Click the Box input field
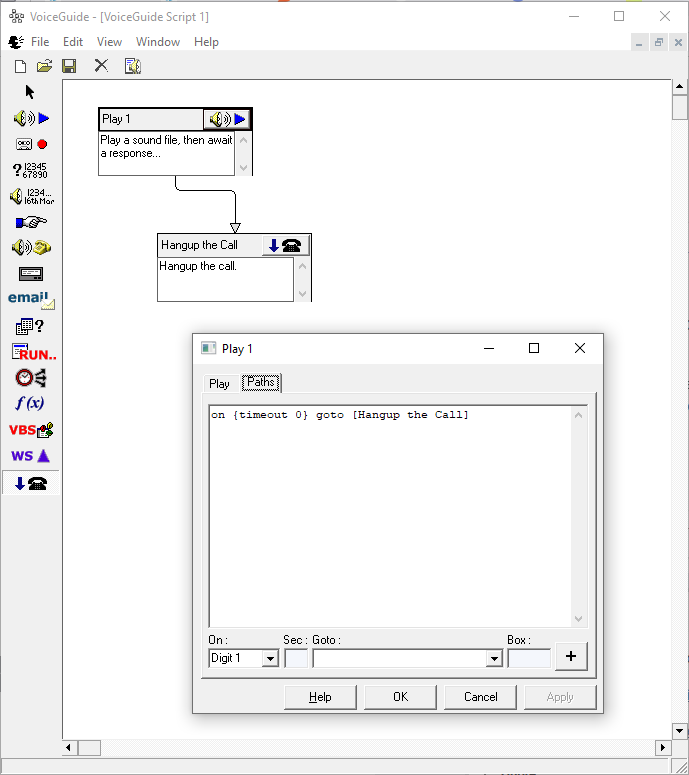This screenshot has width=689, height=775. click(529, 658)
